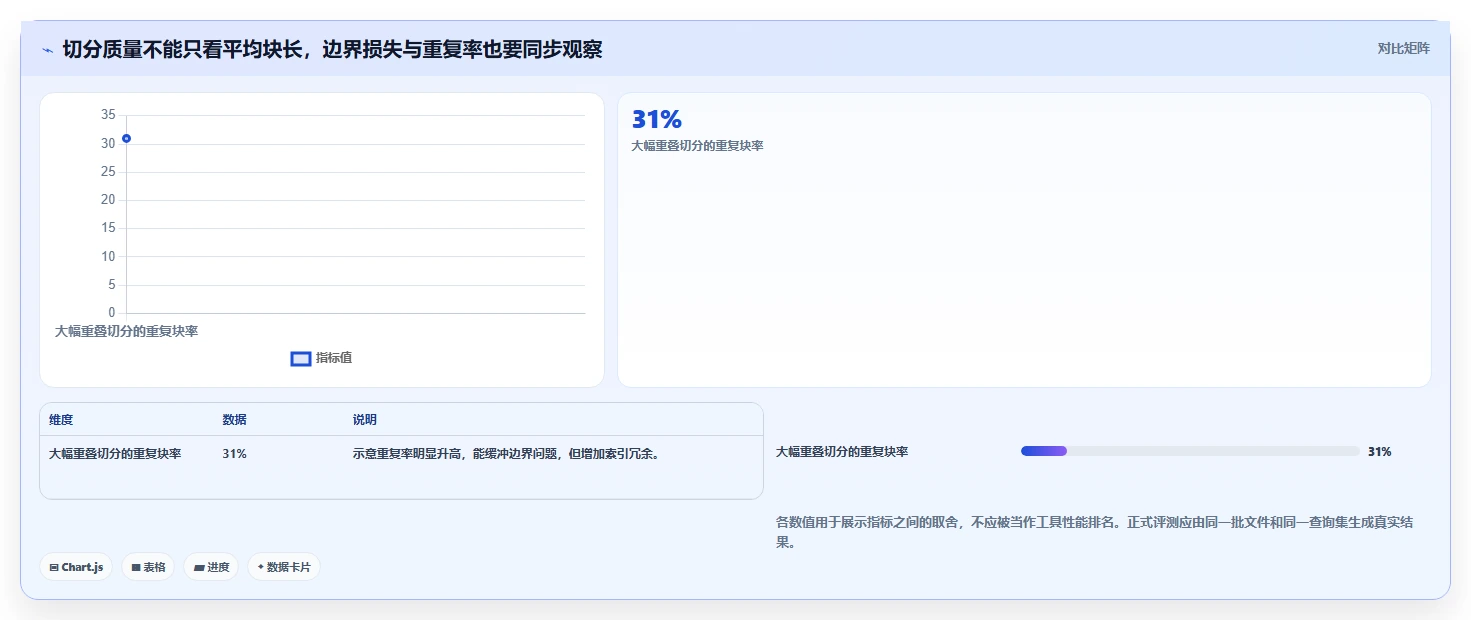Viewport: 1471px width, 620px height.
Task: Click the Chart.js tag chip
Action: (76, 567)
